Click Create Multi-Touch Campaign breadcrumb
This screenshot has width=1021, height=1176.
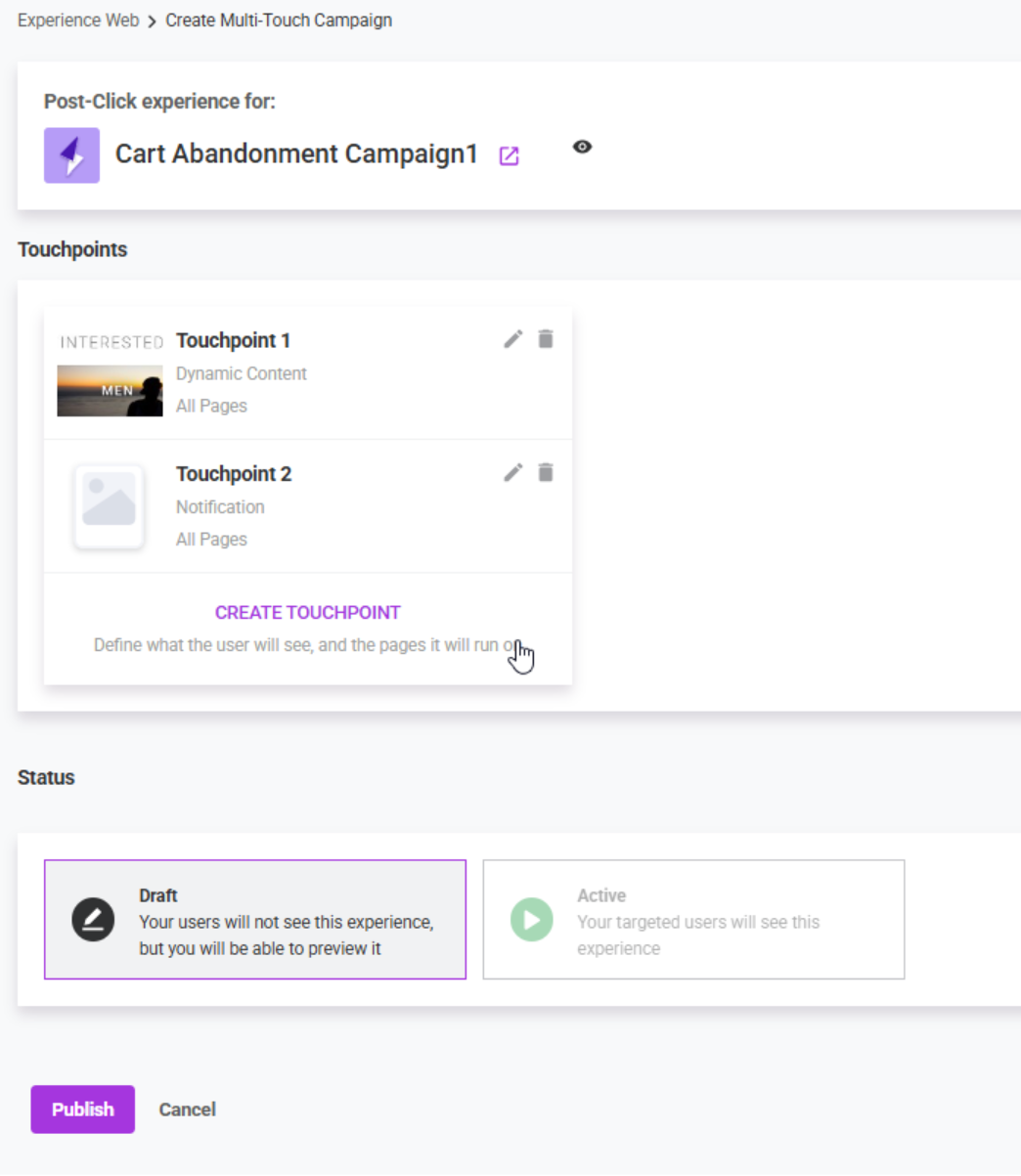(x=279, y=21)
